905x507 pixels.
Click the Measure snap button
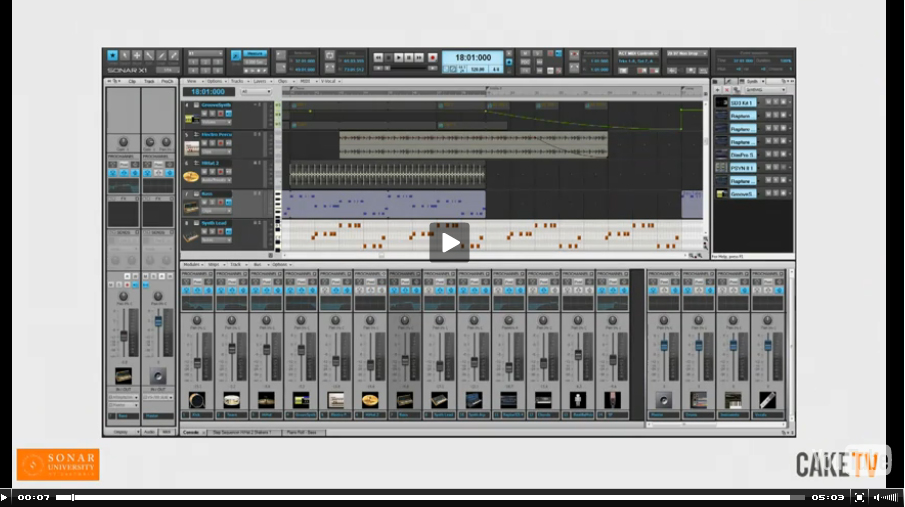255,53
